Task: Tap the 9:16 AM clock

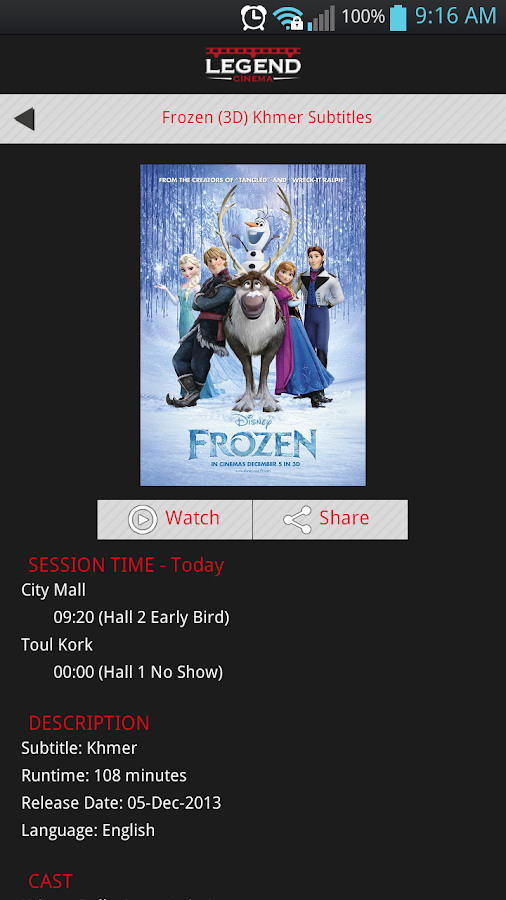Action: [x=456, y=16]
